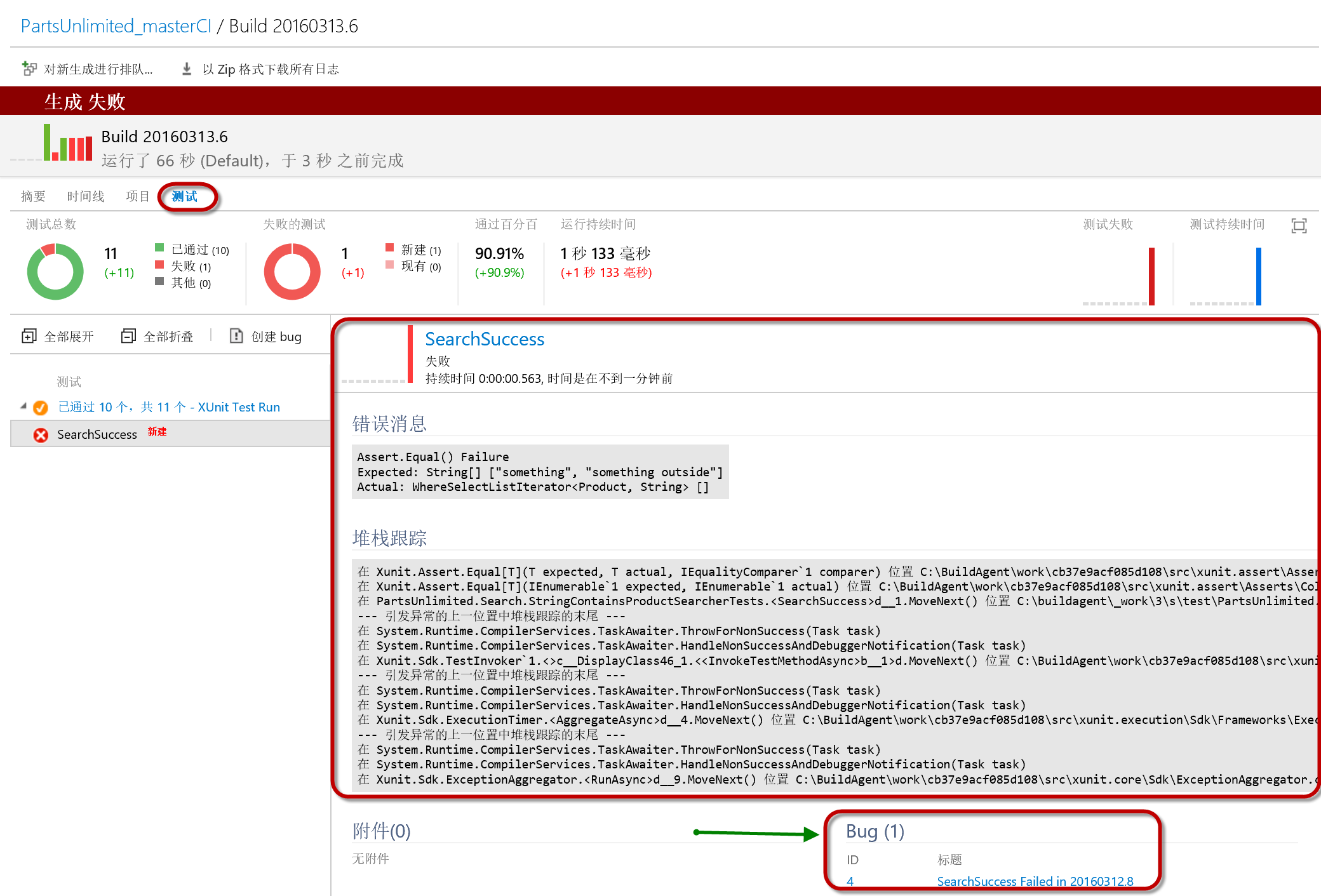Open SearchSuccess test title link
The height and width of the screenshot is (896, 1321).
click(485, 339)
